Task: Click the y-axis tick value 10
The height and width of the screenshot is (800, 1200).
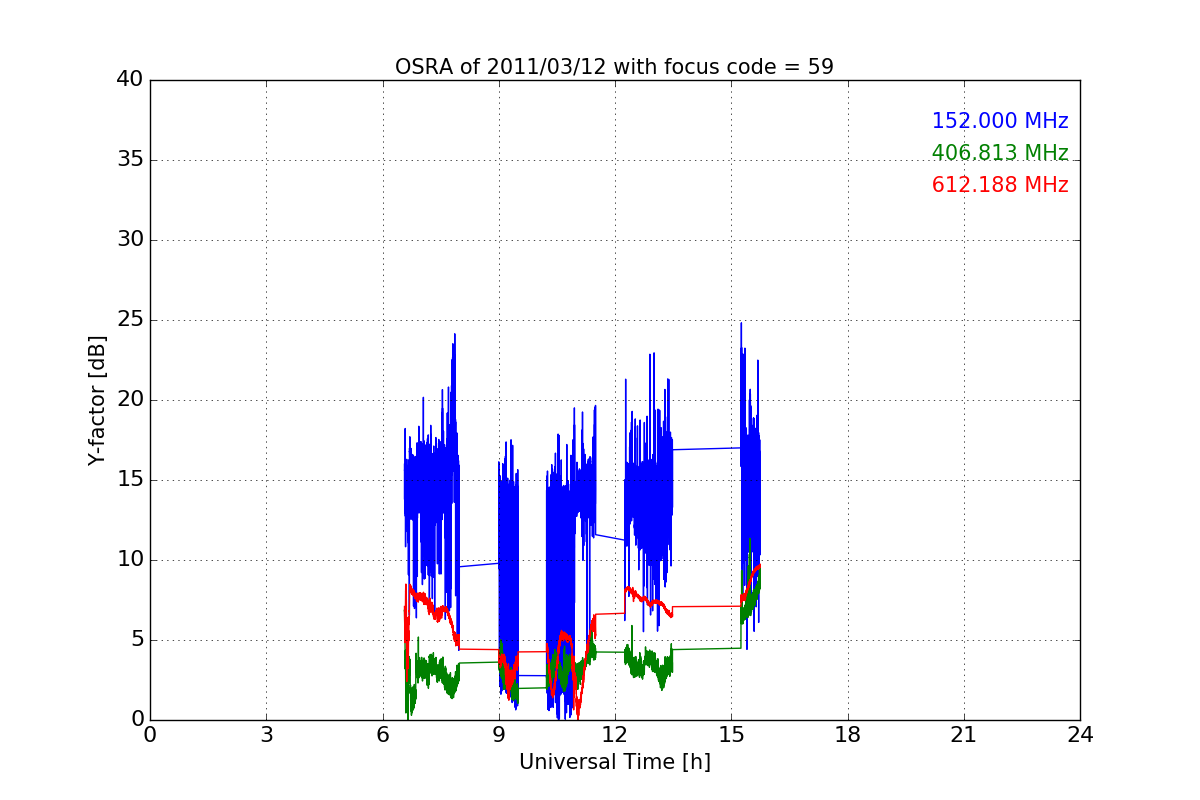Action: pyautogui.click(x=130, y=560)
